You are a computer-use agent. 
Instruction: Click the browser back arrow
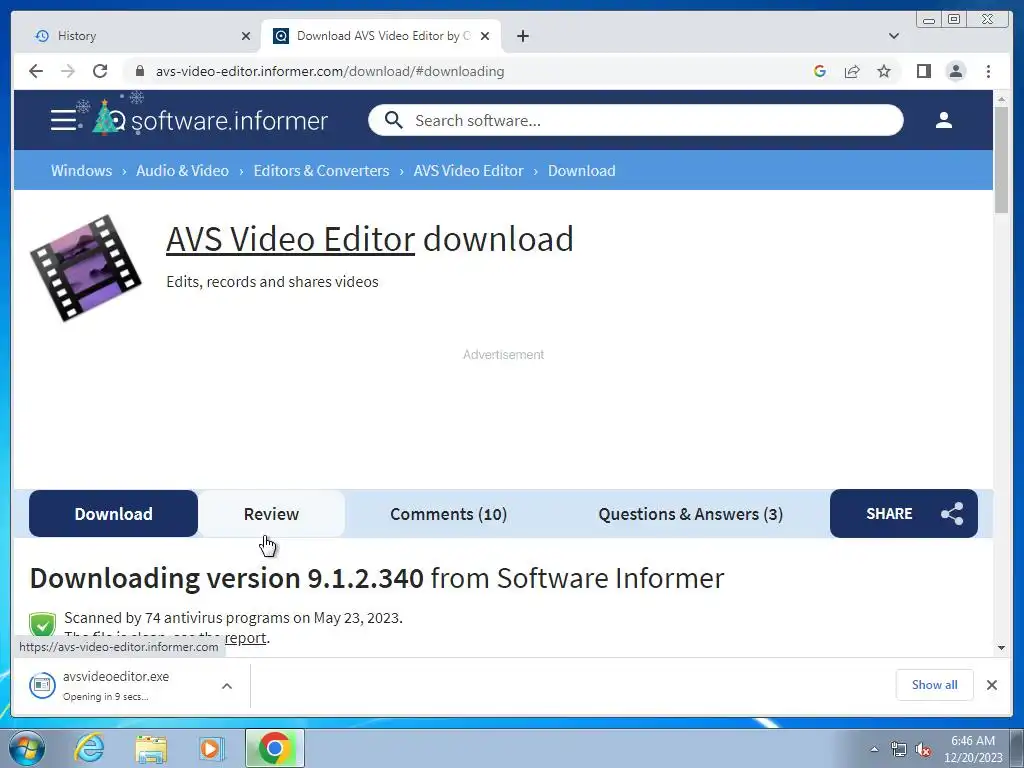point(36,71)
